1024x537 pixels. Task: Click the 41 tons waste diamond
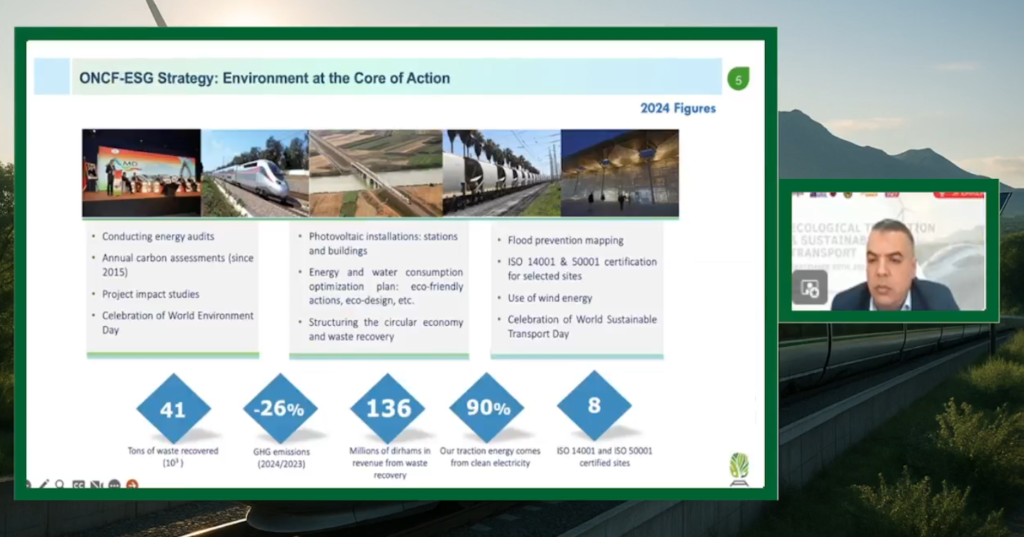[173, 408]
